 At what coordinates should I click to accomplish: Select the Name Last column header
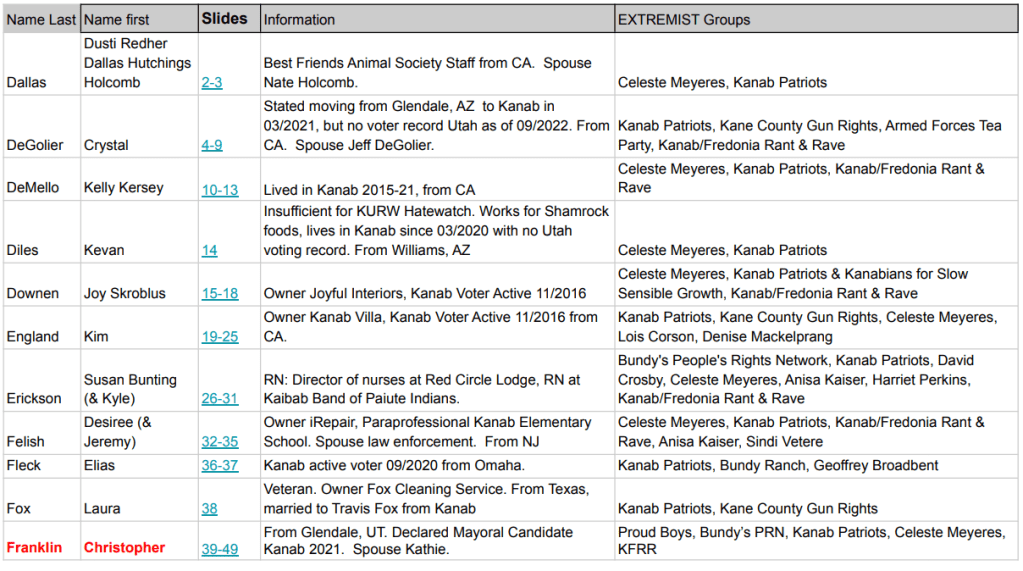(x=41, y=20)
